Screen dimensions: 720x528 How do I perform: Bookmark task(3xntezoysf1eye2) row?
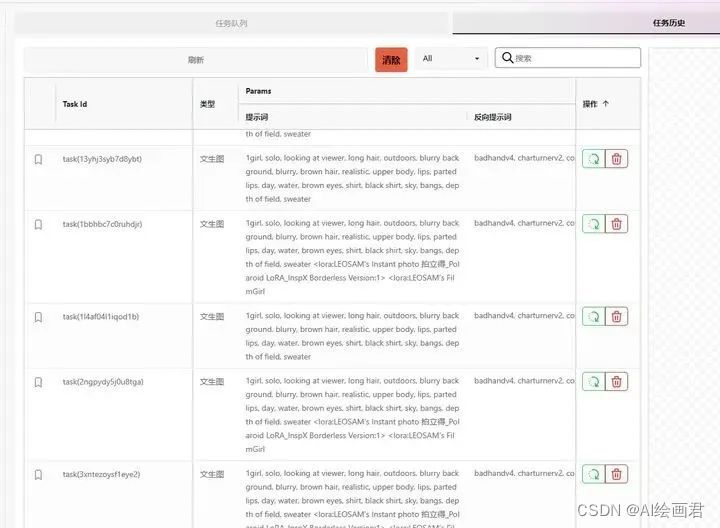(39, 475)
